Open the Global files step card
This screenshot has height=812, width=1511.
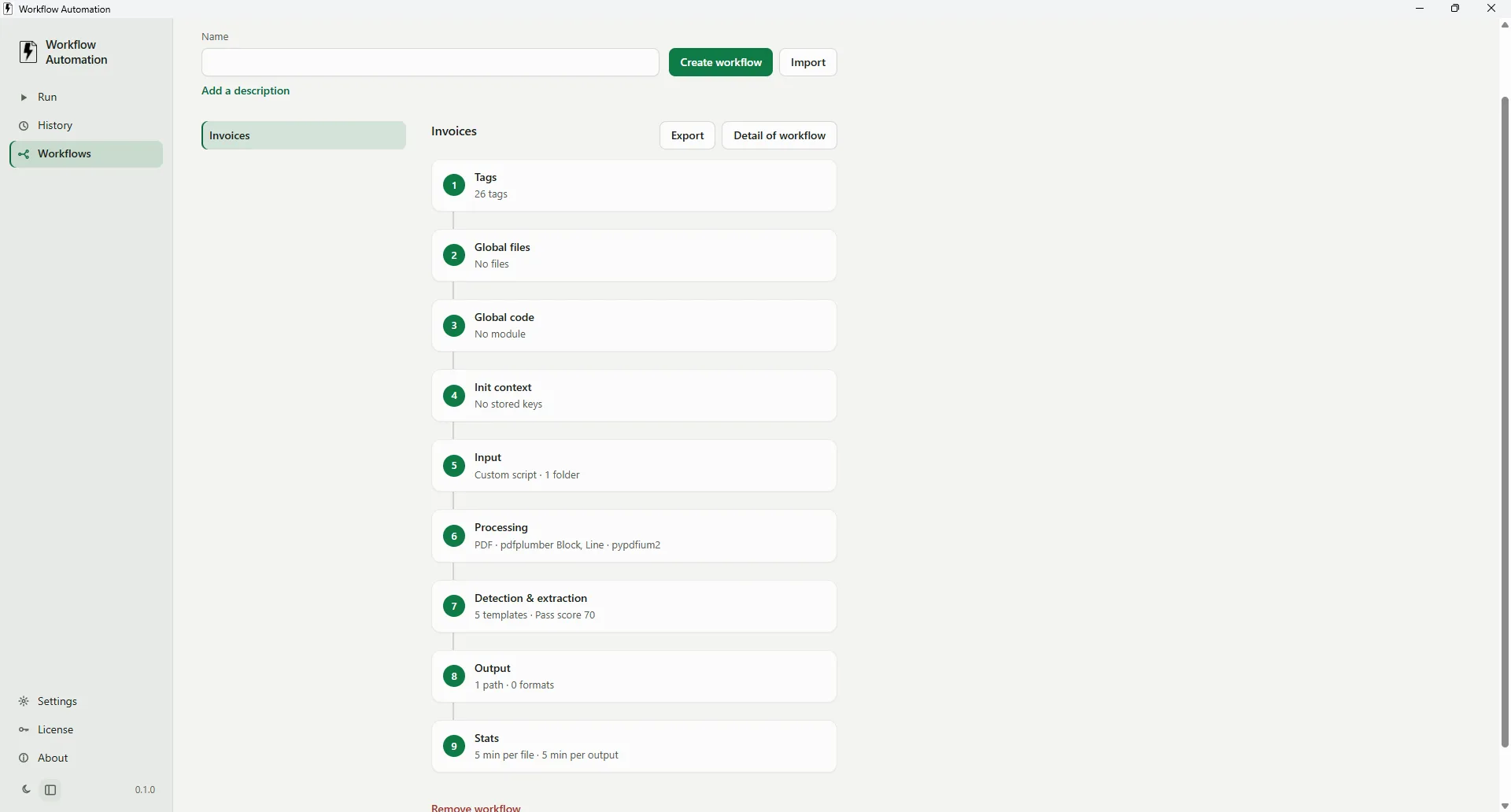click(x=634, y=256)
